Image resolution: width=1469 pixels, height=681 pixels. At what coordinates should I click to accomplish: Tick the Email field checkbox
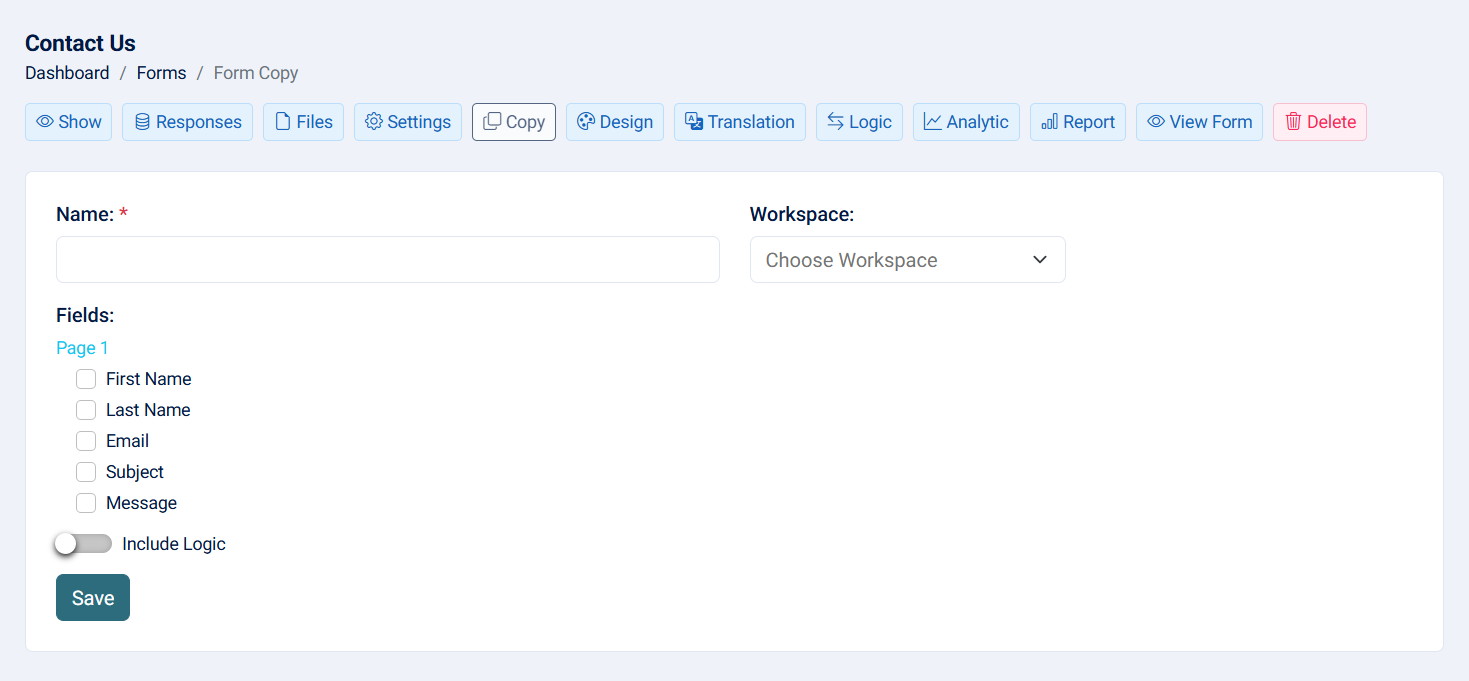point(86,441)
